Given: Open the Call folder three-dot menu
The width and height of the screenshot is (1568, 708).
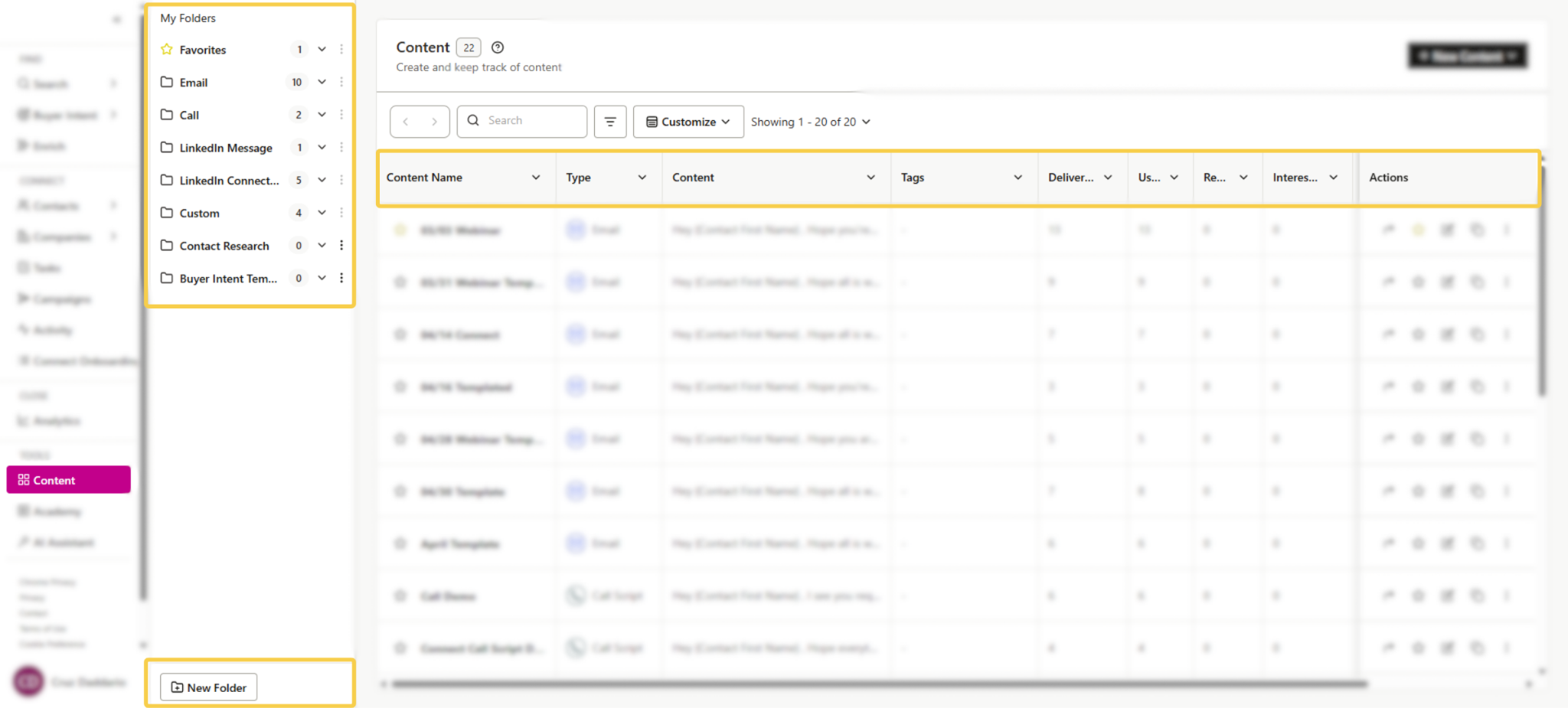Looking at the screenshot, I should click(341, 115).
